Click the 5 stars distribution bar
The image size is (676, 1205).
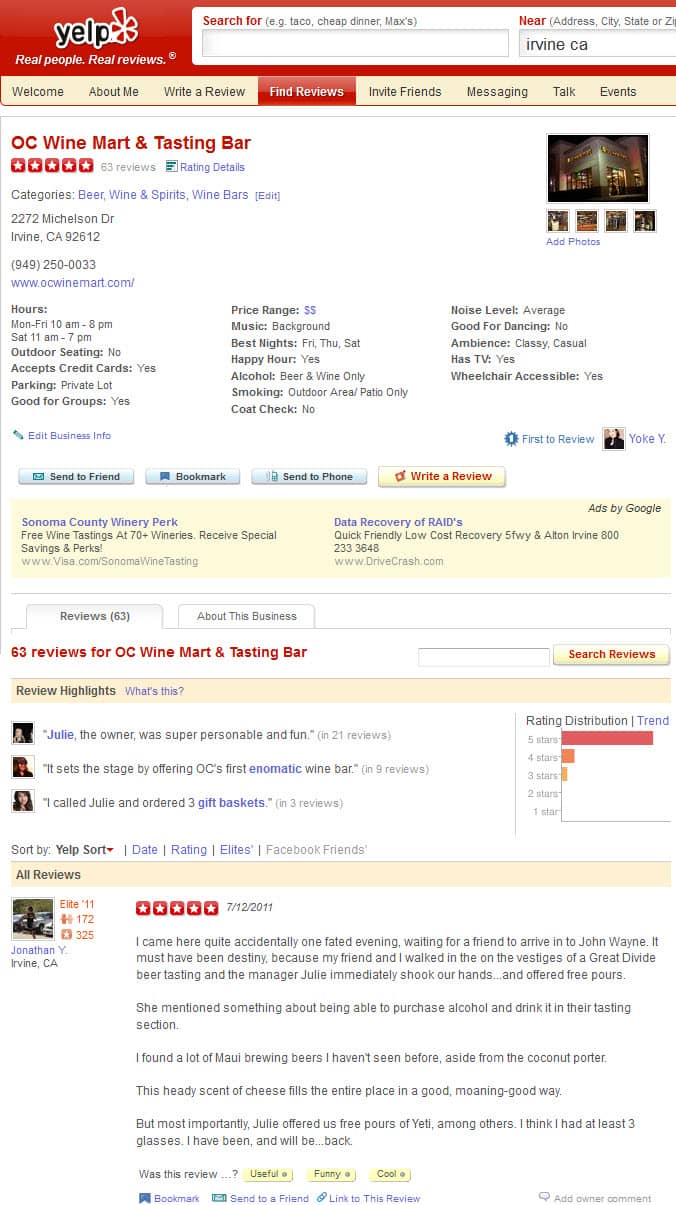pos(607,738)
